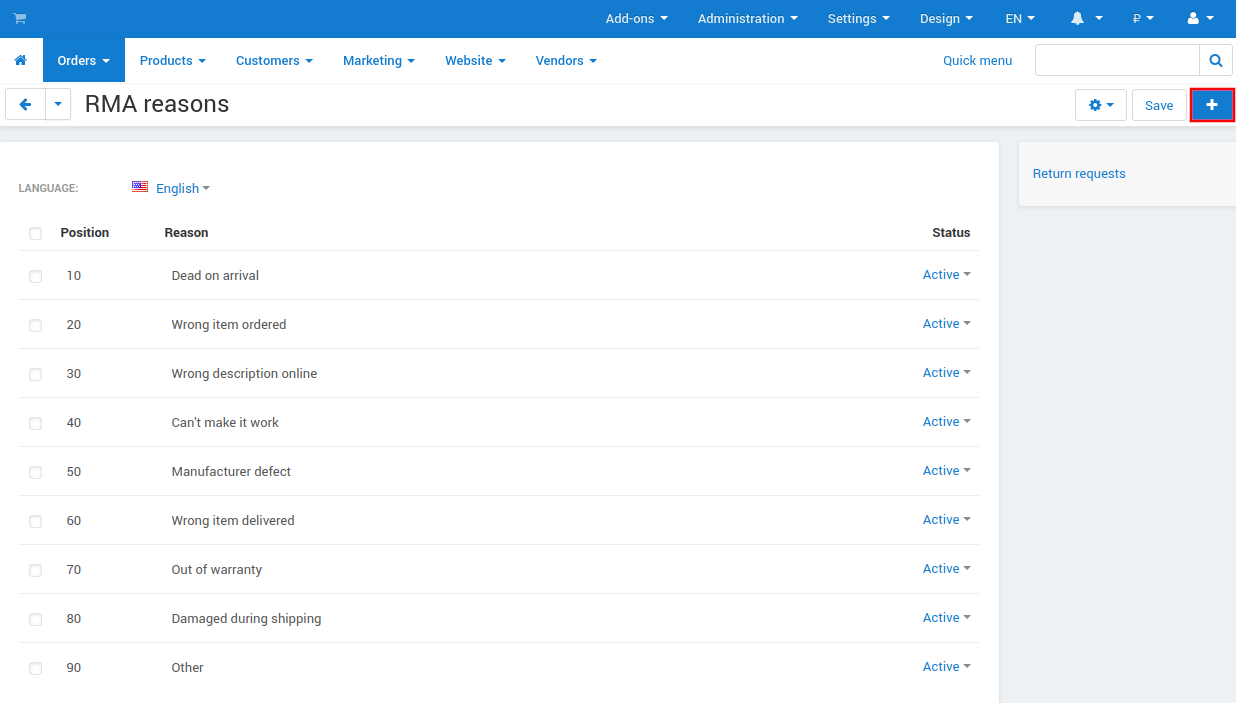Viewport: 1236px width, 703px height.
Task: Tick the select-all checkbox in table header
Action: (36, 233)
